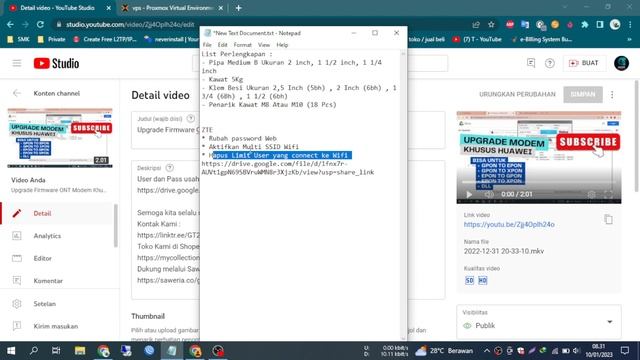Select the HD quality badge
Screen dimensions: 640x360
point(482,280)
